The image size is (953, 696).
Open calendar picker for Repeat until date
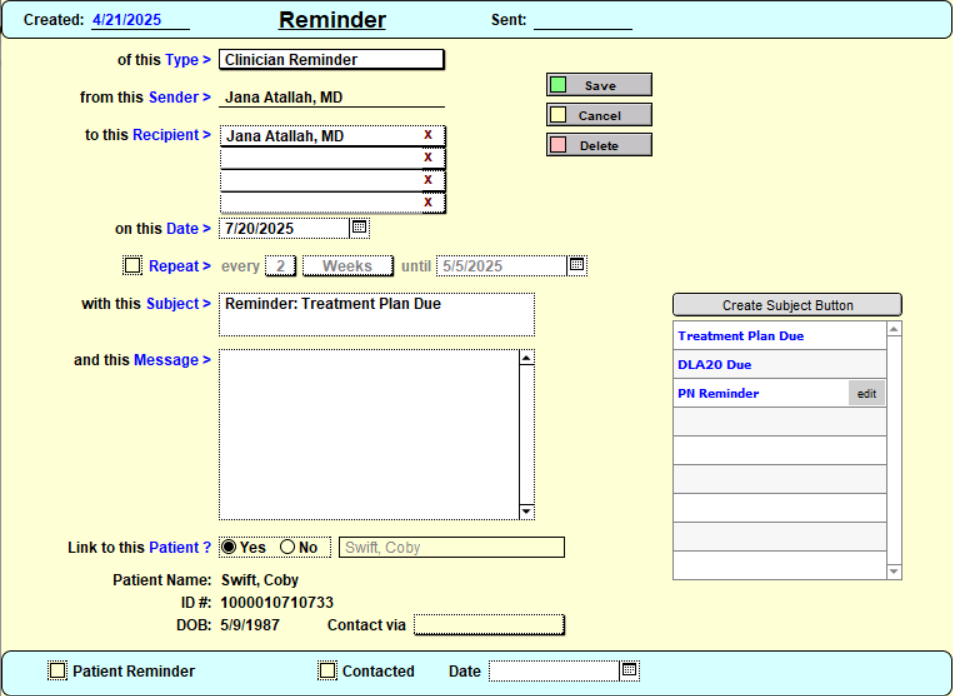coord(576,265)
